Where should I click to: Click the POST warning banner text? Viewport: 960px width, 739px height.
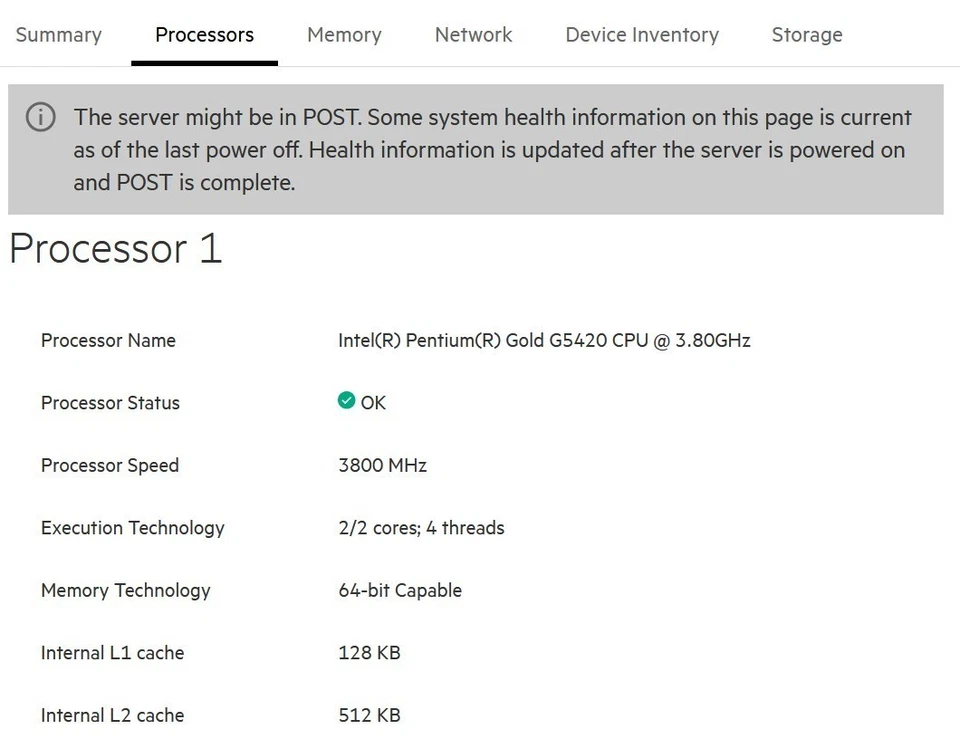[x=493, y=149]
